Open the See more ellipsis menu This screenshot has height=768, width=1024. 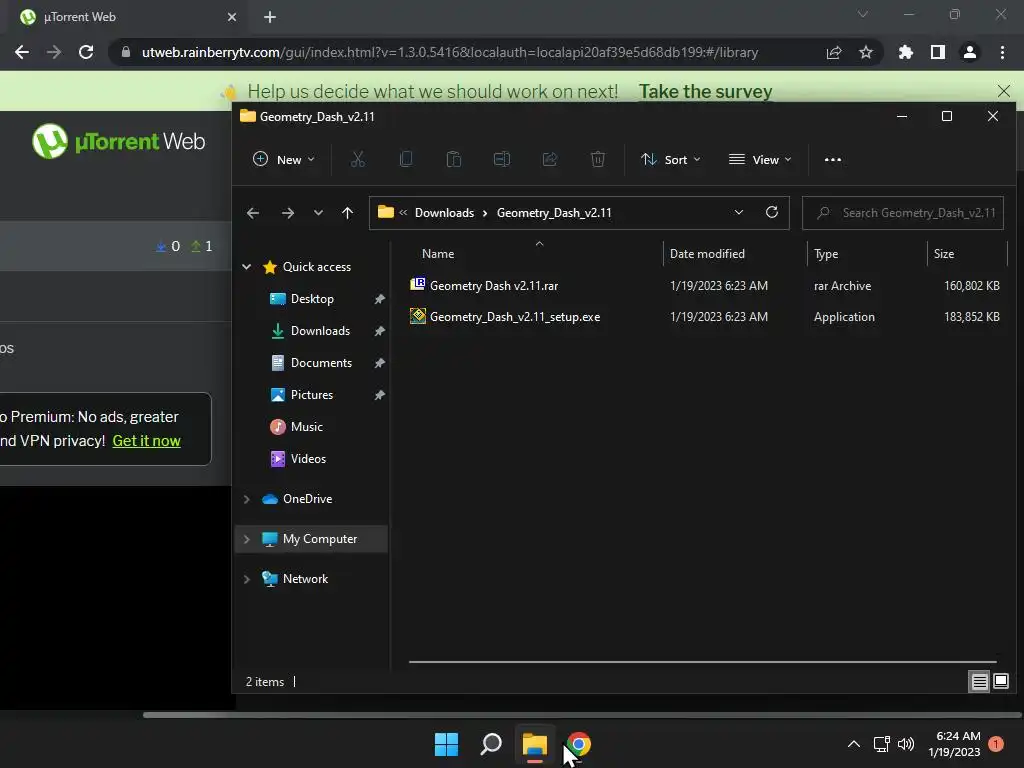(x=833, y=159)
